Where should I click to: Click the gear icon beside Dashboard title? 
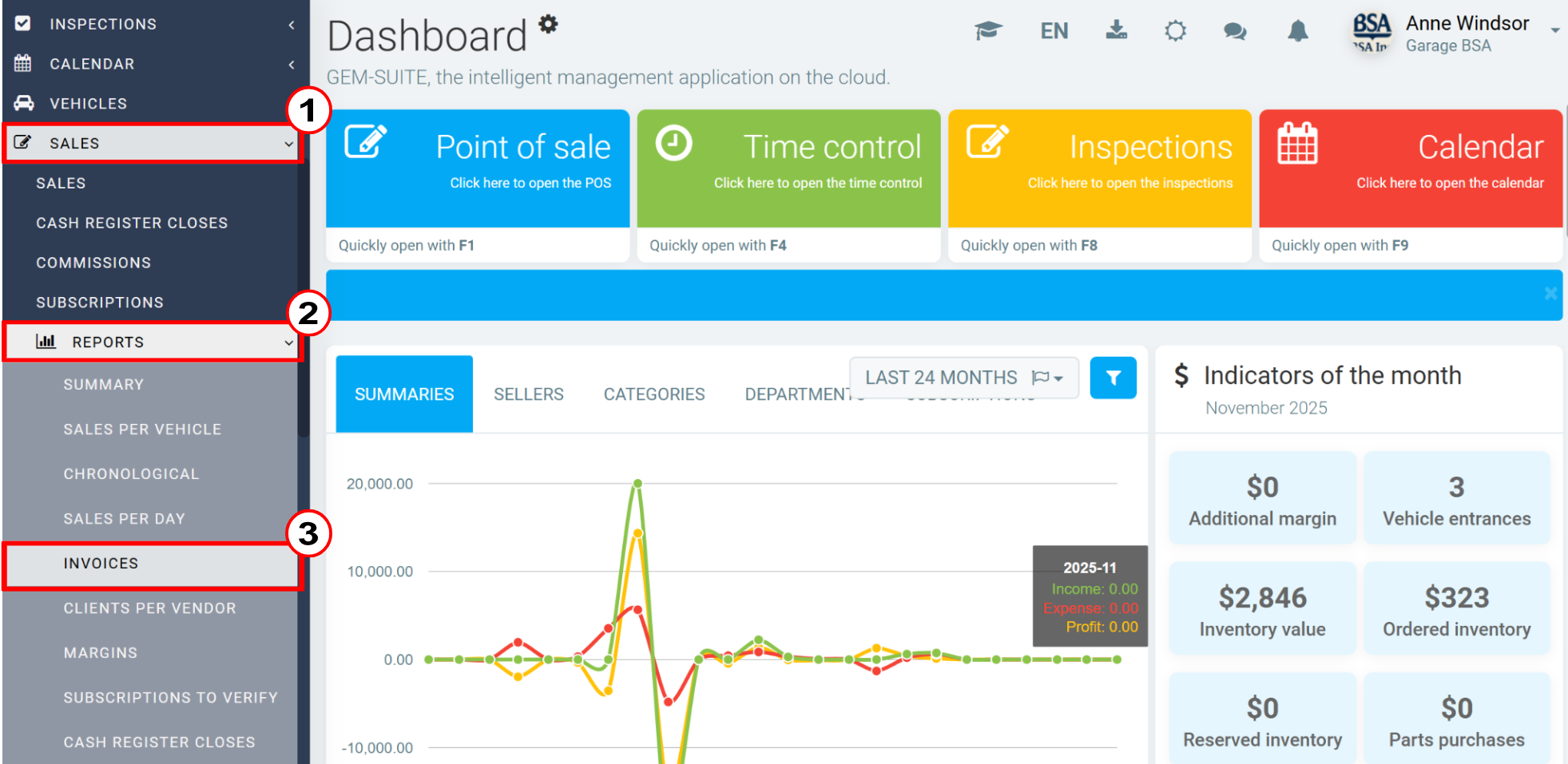click(x=548, y=24)
